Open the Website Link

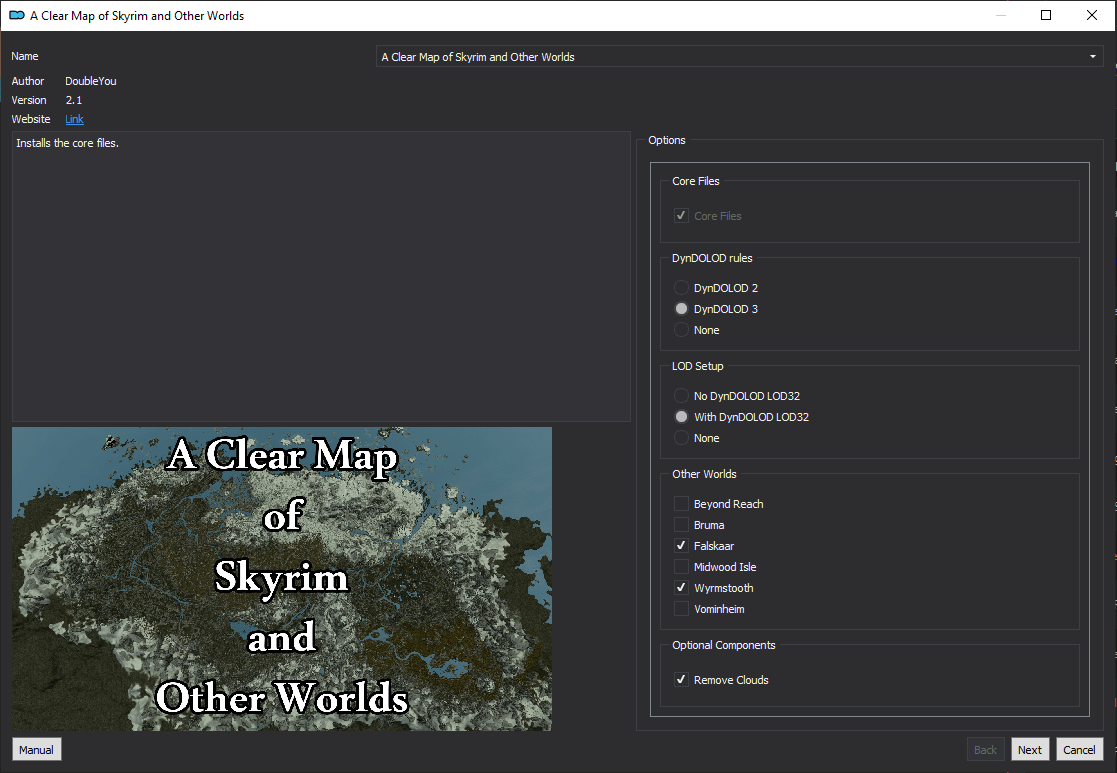74,119
